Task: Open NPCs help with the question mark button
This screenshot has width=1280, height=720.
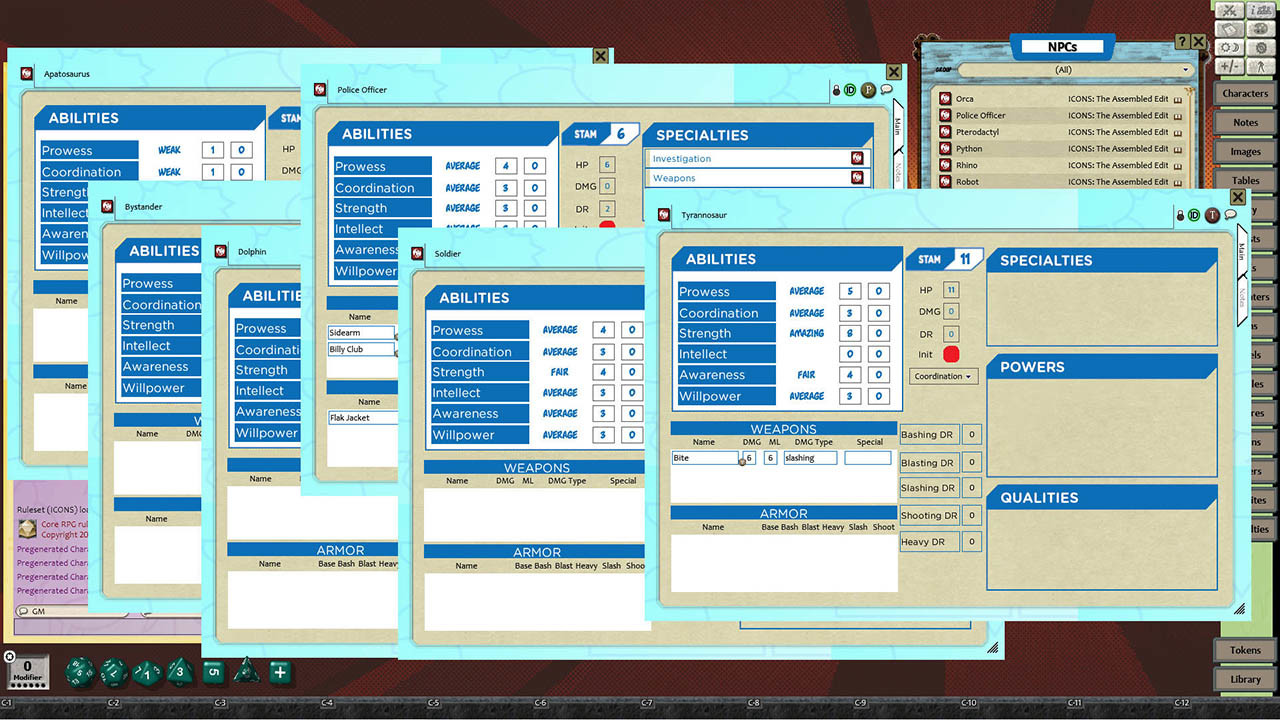Action: click(1185, 41)
